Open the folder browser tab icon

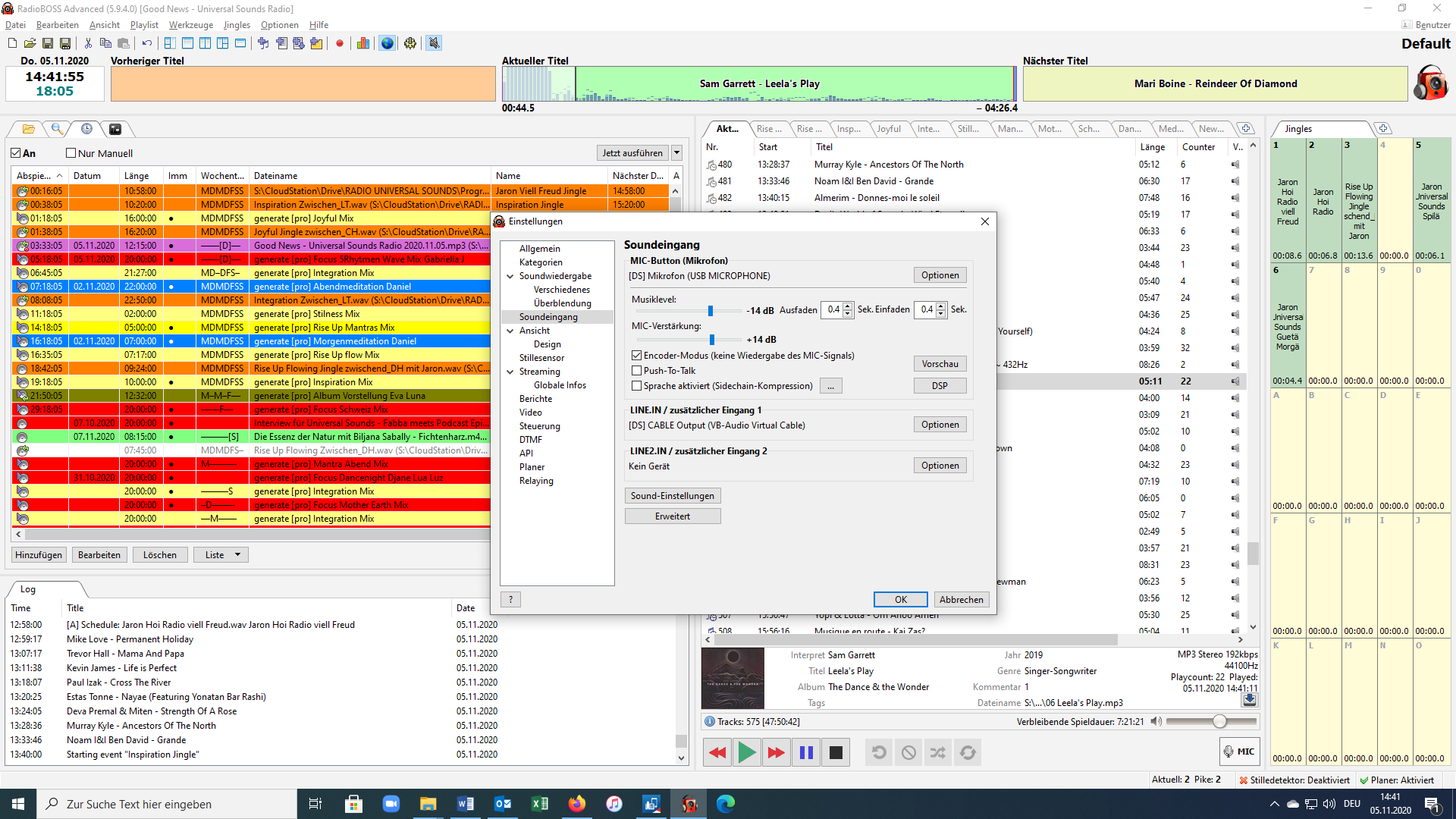(x=29, y=129)
